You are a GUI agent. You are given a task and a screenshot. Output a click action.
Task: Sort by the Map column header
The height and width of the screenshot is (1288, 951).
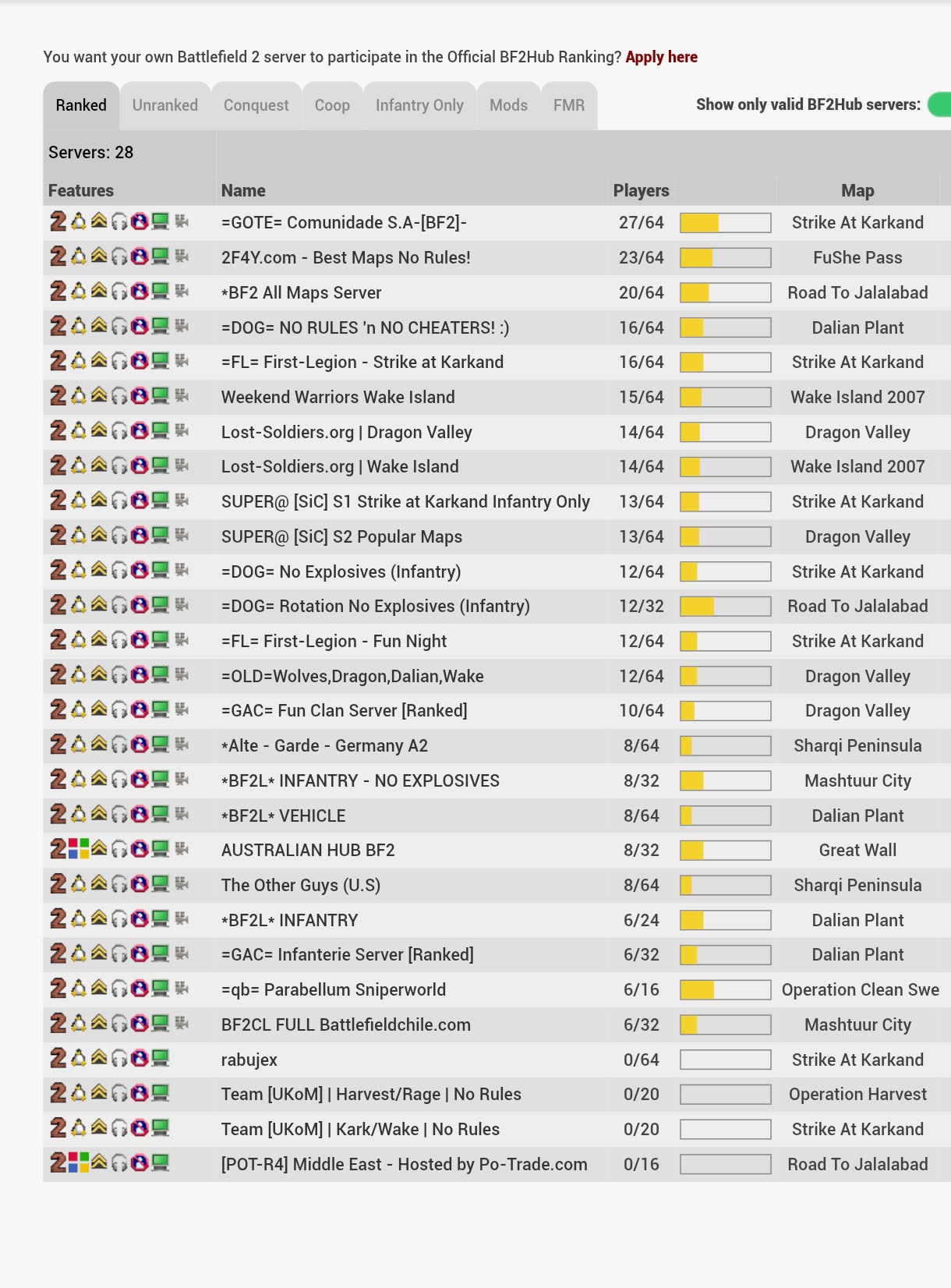(857, 190)
